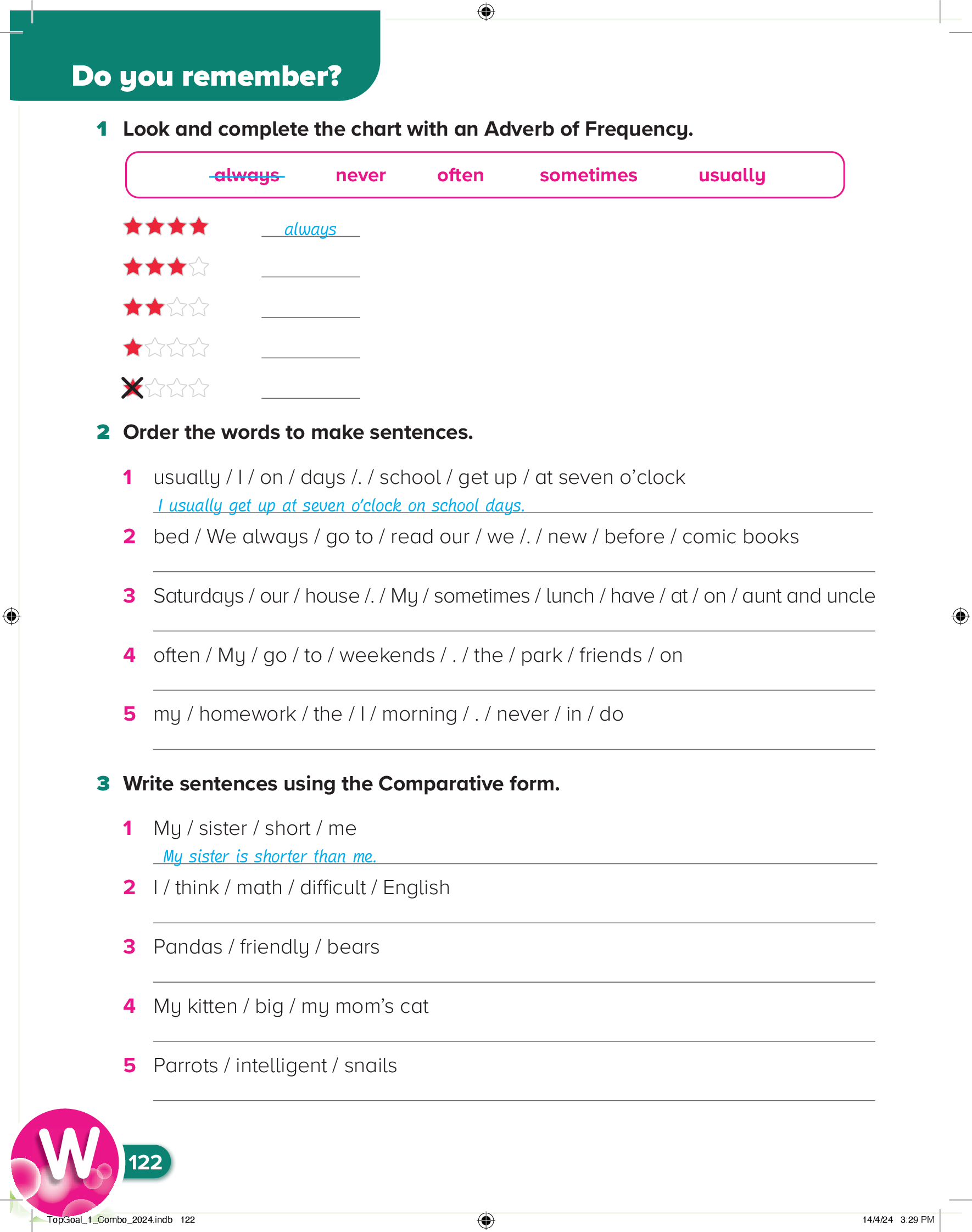Click the 'Do you remember?' green header
The width and height of the screenshot is (972, 1232).
(x=206, y=76)
